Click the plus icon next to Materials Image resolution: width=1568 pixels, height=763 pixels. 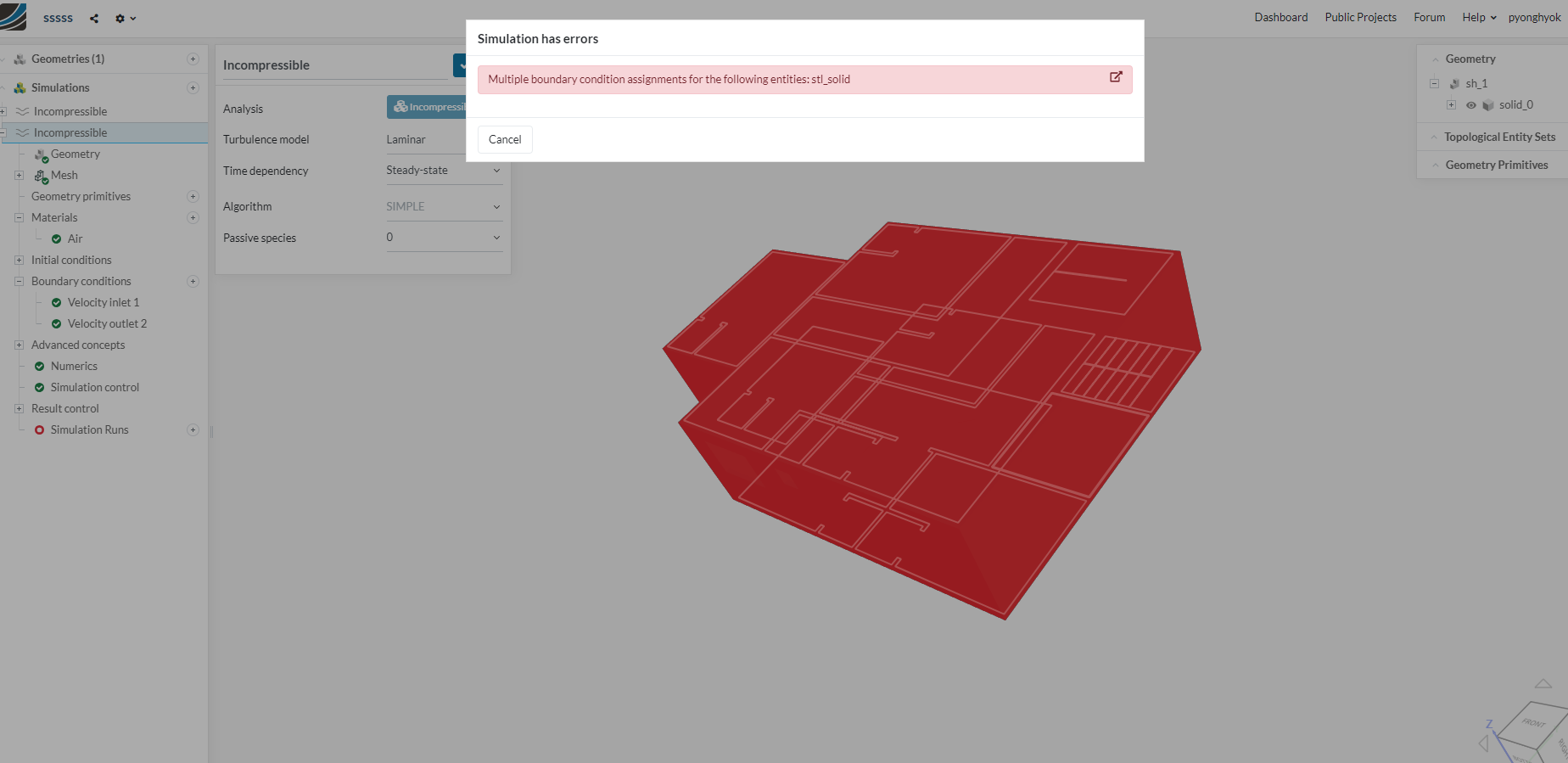193,218
